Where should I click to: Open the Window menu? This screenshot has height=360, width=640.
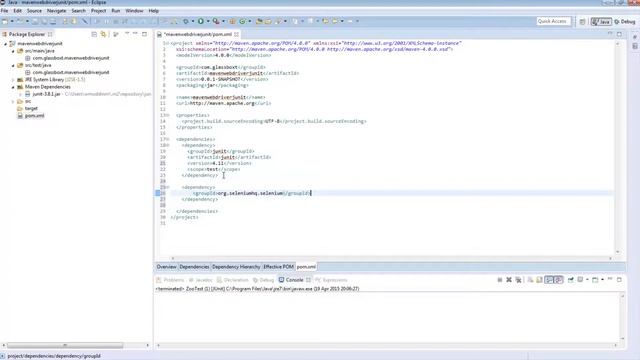pyautogui.click(x=134, y=11)
